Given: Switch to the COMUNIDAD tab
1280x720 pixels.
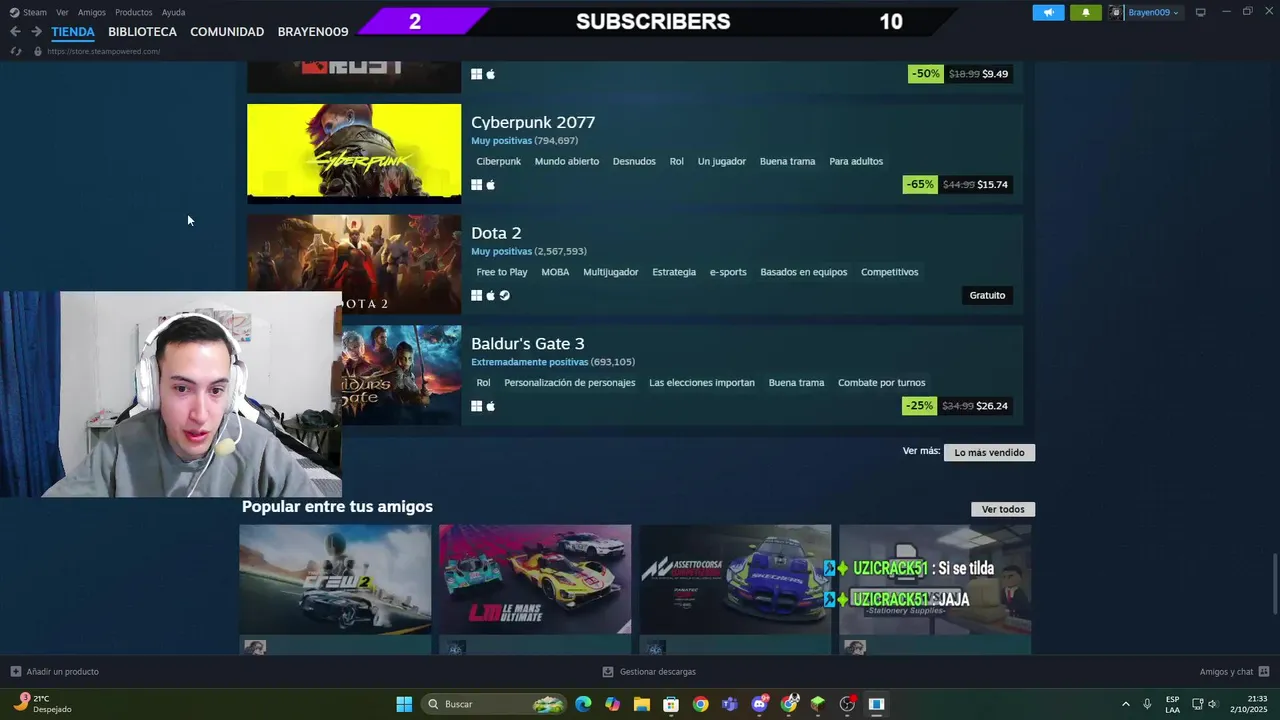Looking at the screenshot, I should [227, 32].
